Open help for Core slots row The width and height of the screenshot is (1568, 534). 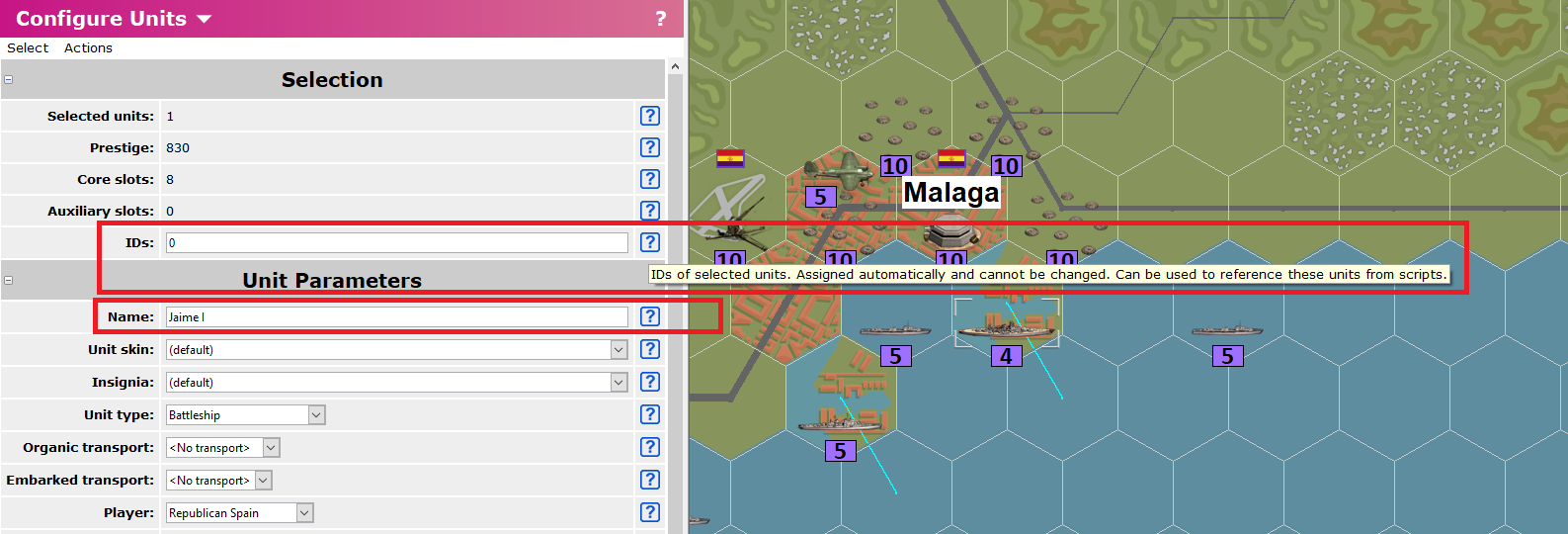coord(649,179)
